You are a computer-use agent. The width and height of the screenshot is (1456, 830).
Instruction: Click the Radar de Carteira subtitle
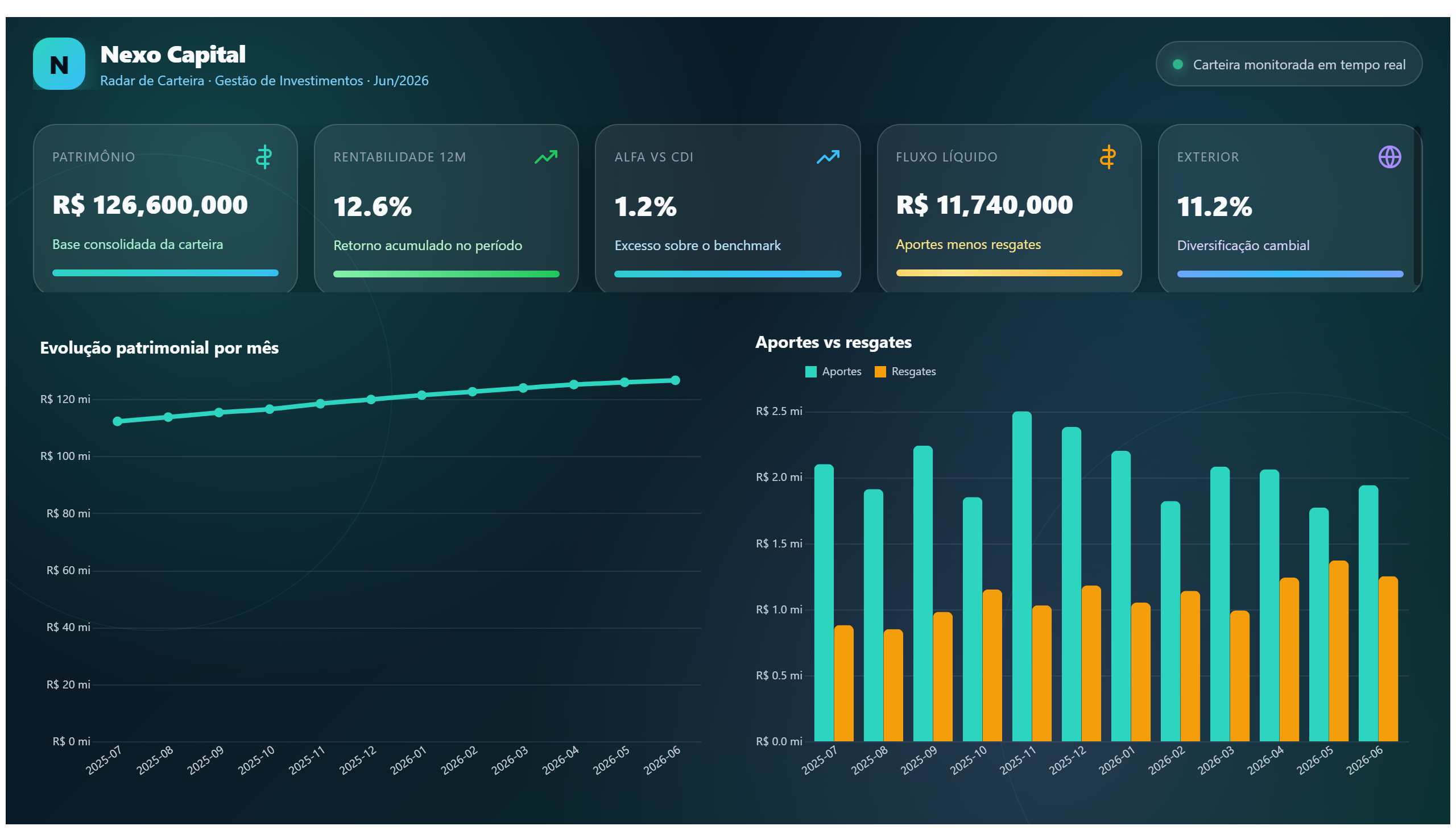[x=264, y=81]
